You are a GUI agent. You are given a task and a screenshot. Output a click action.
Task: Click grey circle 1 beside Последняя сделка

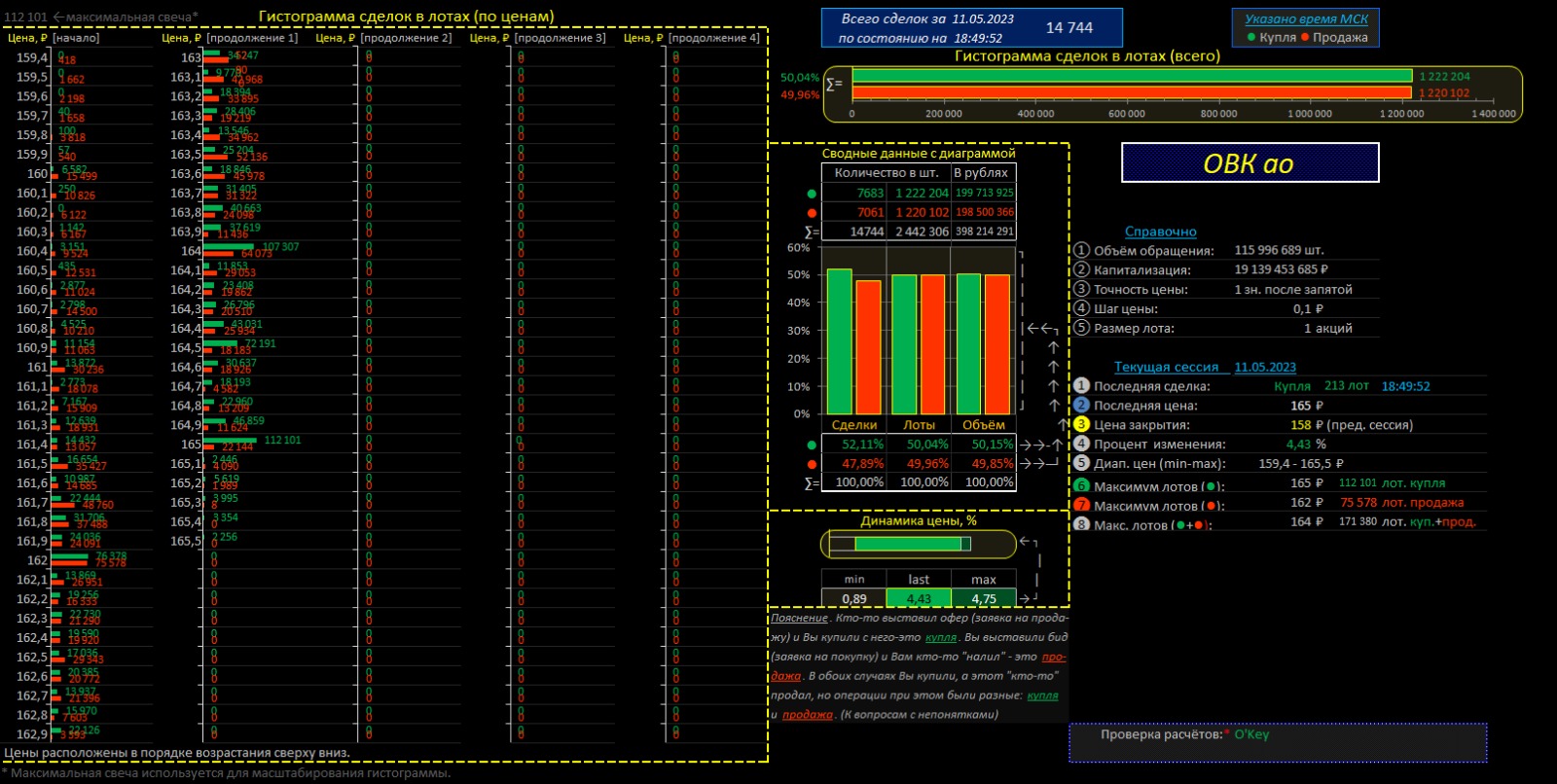point(1081,386)
